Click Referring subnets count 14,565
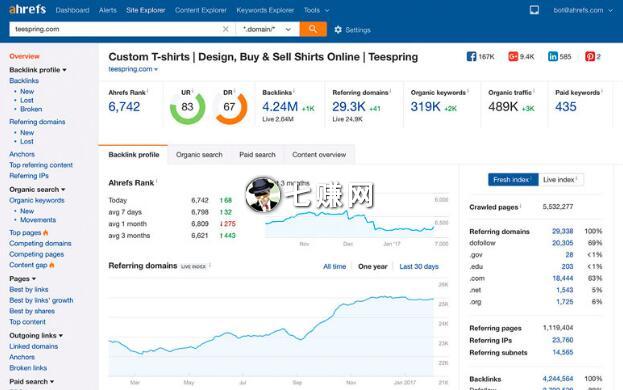 562,352
